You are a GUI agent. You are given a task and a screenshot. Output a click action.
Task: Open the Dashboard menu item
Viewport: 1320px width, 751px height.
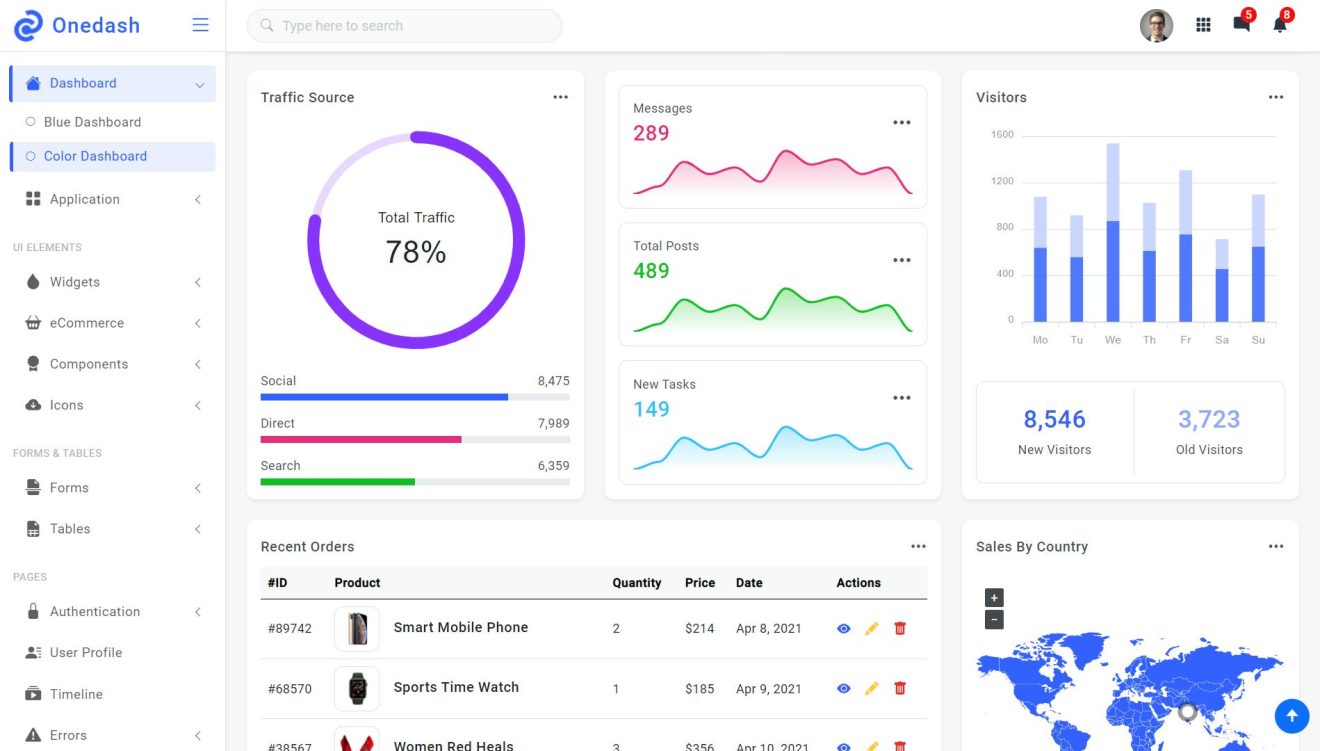click(82, 83)
